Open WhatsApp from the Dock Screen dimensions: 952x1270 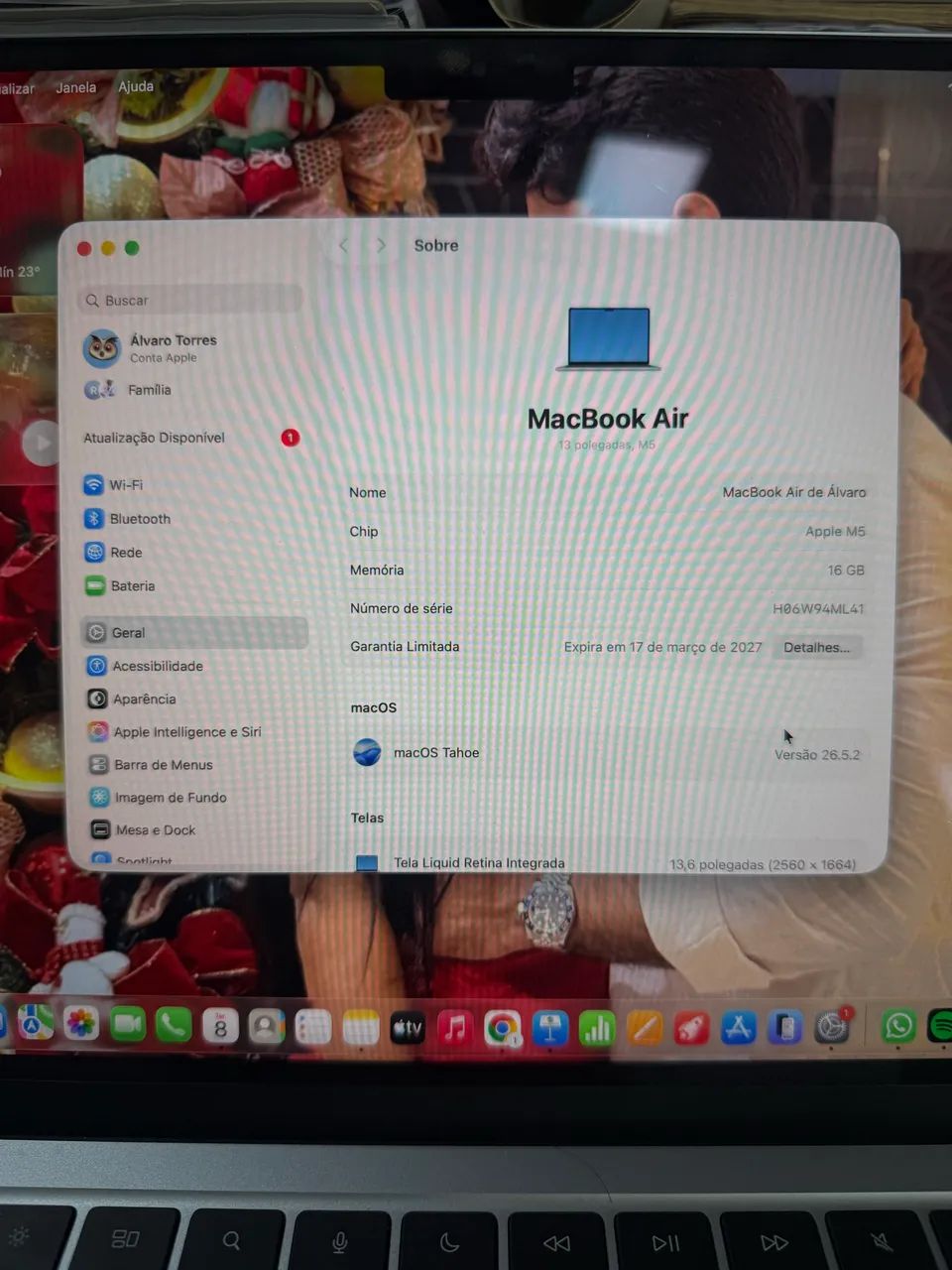pos(899,1026)
